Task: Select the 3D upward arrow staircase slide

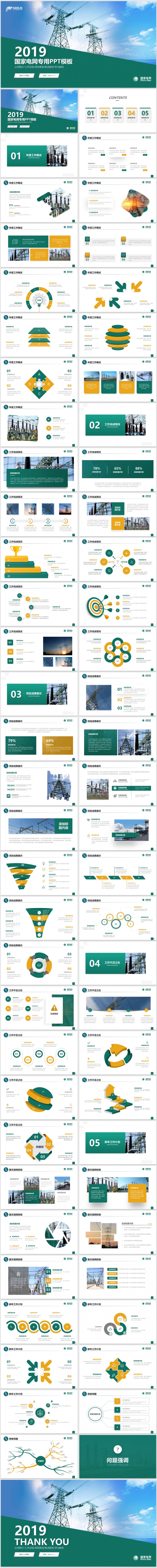Action: click(117, 1098)
